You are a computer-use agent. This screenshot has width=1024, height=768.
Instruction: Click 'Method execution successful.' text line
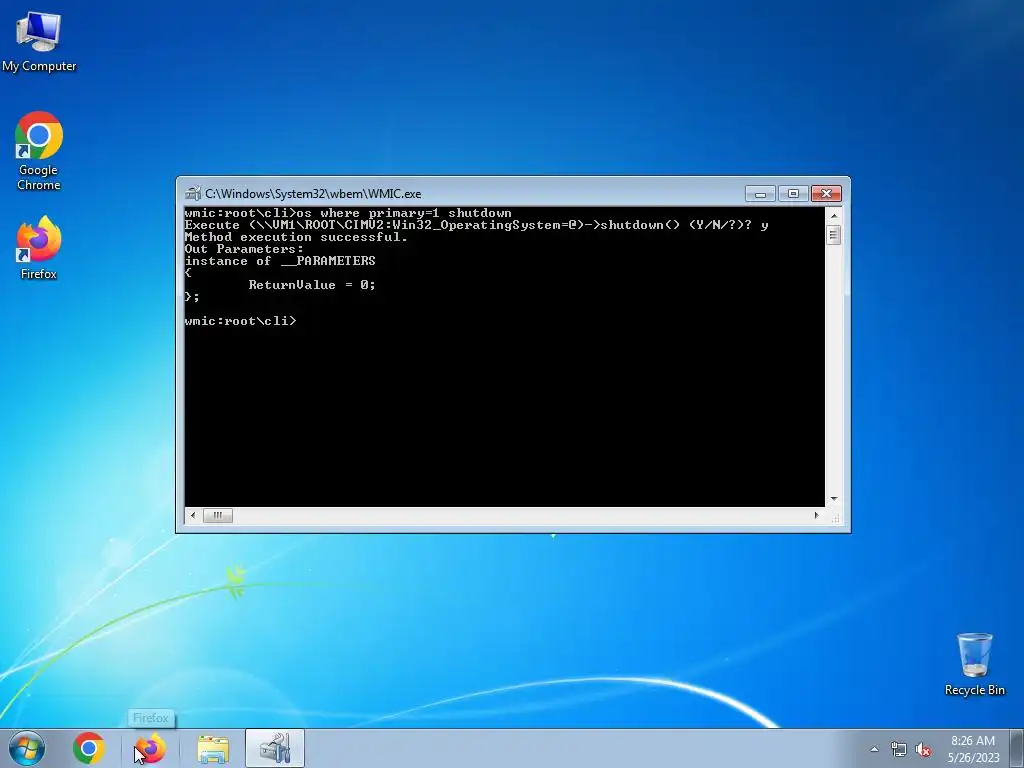click(x=296, y=237)
